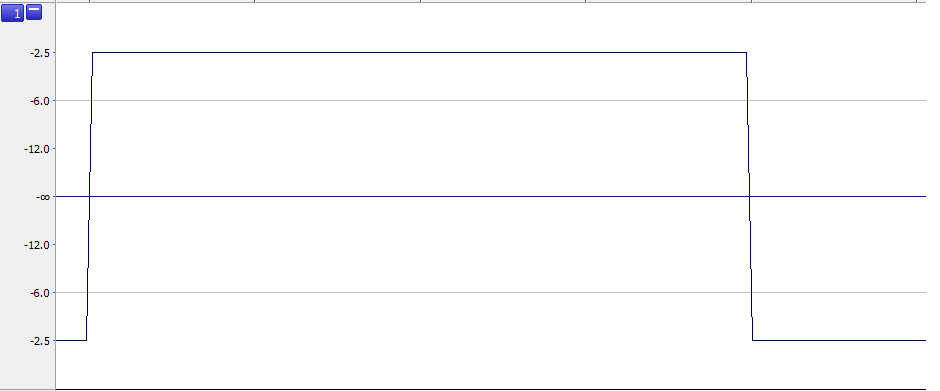Click the blue zero-crossing center line mid-waveform
Viewport: 940px width, 391px height.
(x=420, y=196)
